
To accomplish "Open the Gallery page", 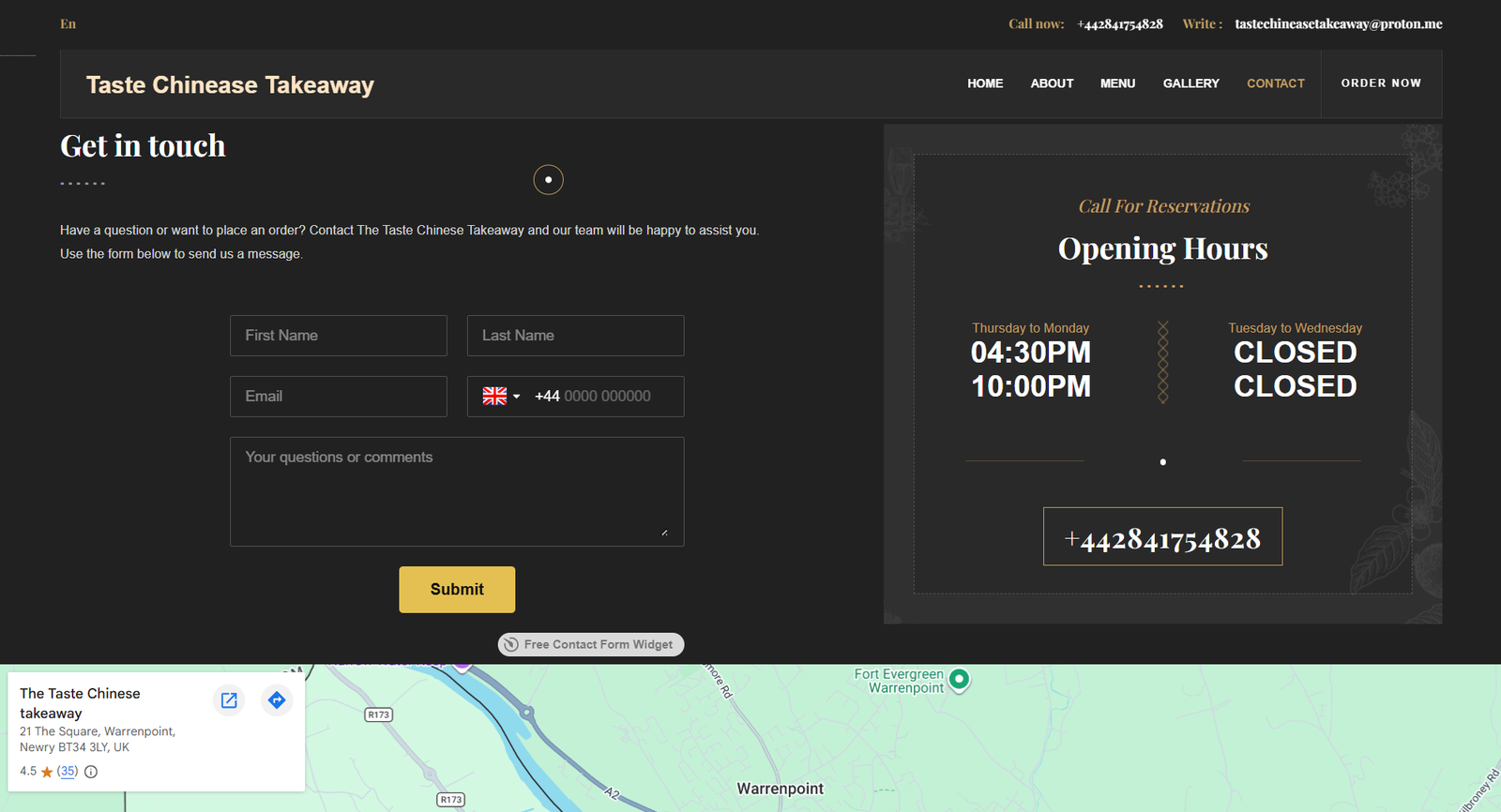I will [x=1190, y=83].
